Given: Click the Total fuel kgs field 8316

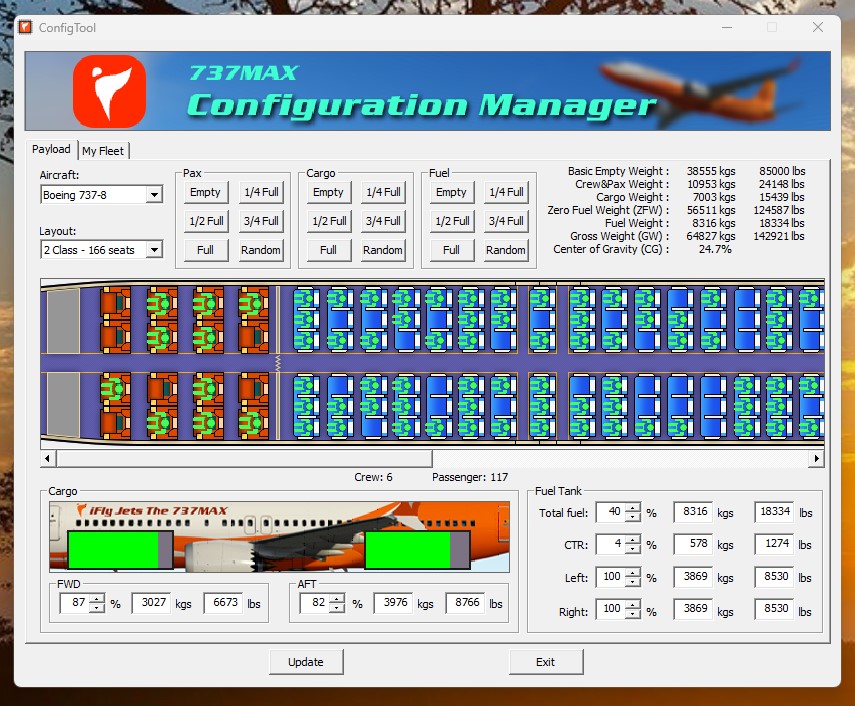Looking at the screenshot, I should click(693, 511).
